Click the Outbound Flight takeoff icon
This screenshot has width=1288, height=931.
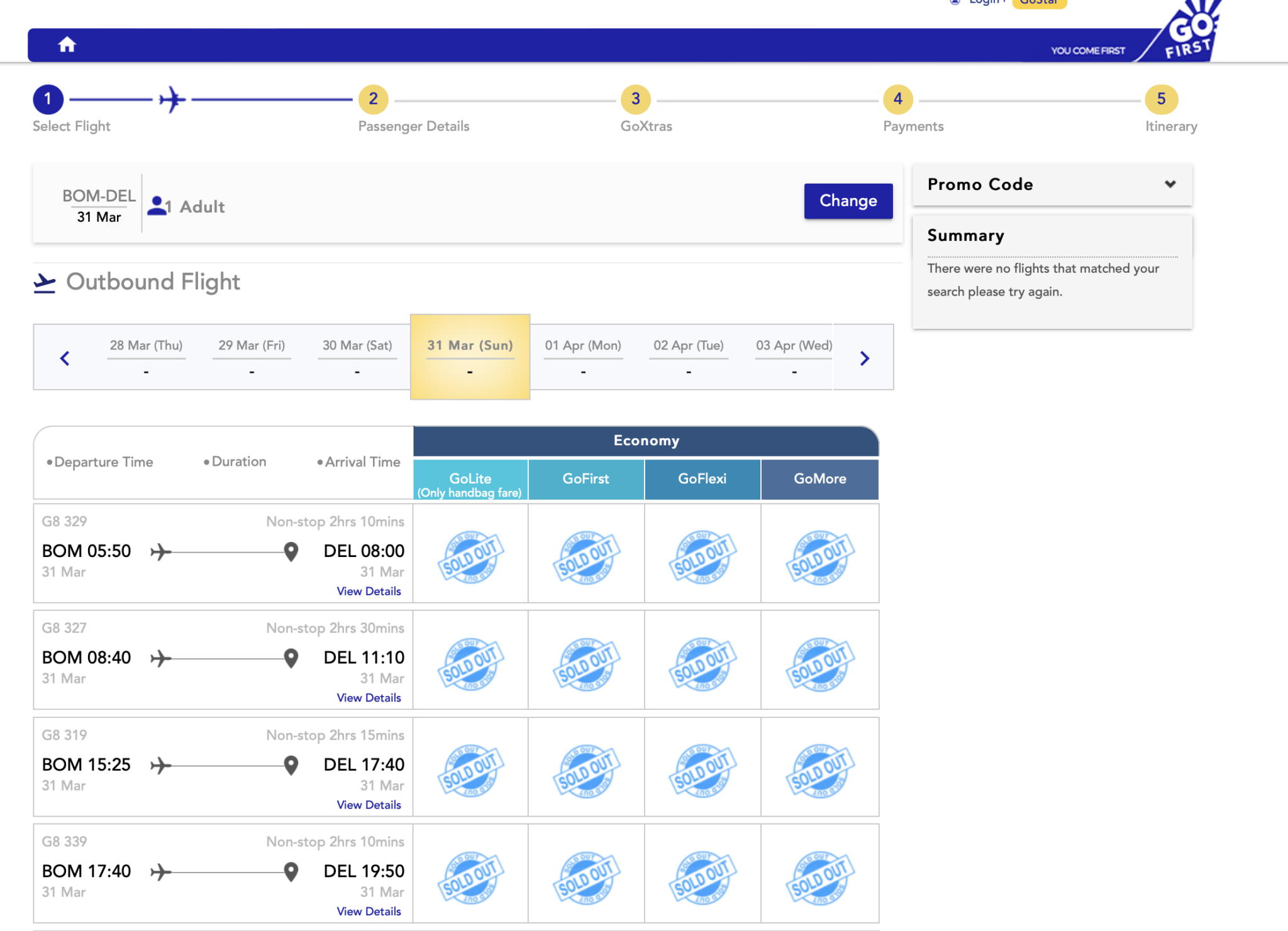click(x=44, y=283)
